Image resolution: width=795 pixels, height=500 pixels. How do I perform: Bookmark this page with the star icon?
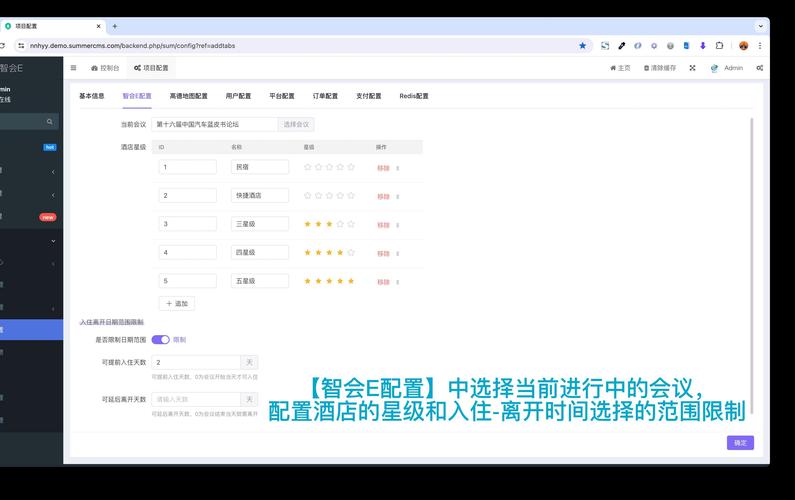click(x=582, y=45)
